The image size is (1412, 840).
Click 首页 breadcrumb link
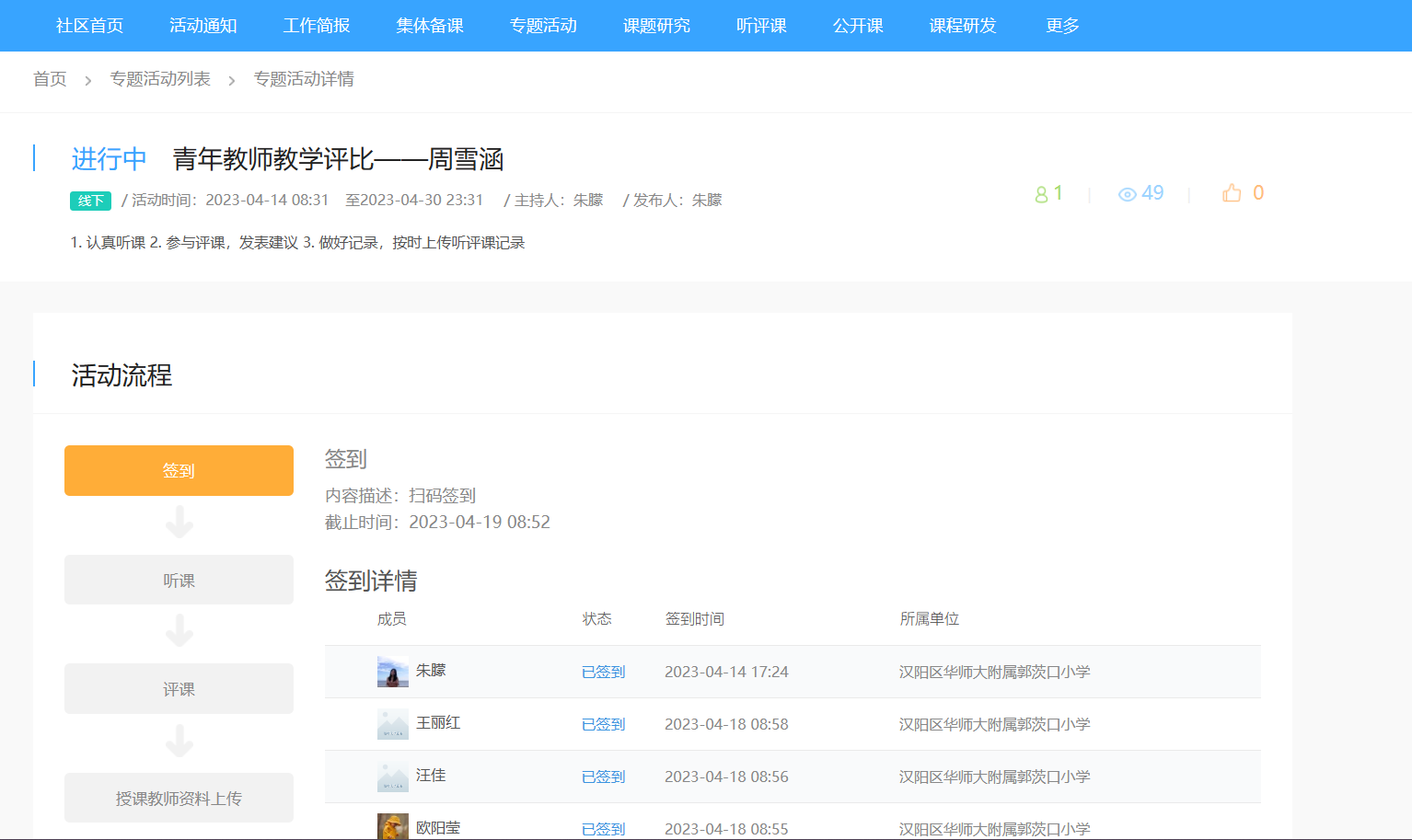click(50, 79)
